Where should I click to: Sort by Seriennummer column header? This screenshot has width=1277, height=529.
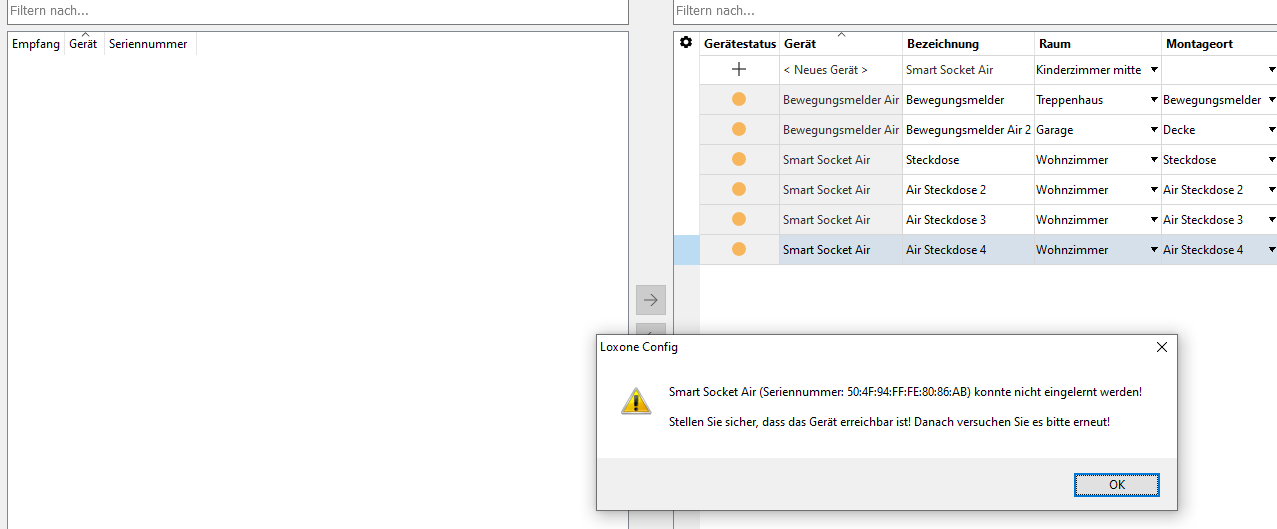150,44
